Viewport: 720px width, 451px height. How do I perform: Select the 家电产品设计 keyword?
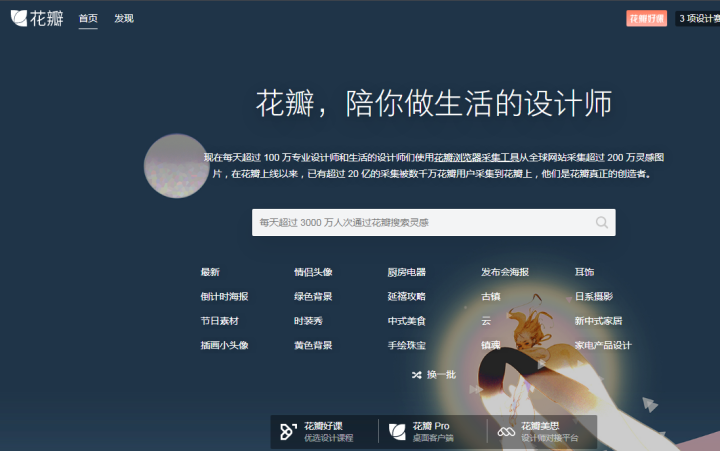pos(603,345)
